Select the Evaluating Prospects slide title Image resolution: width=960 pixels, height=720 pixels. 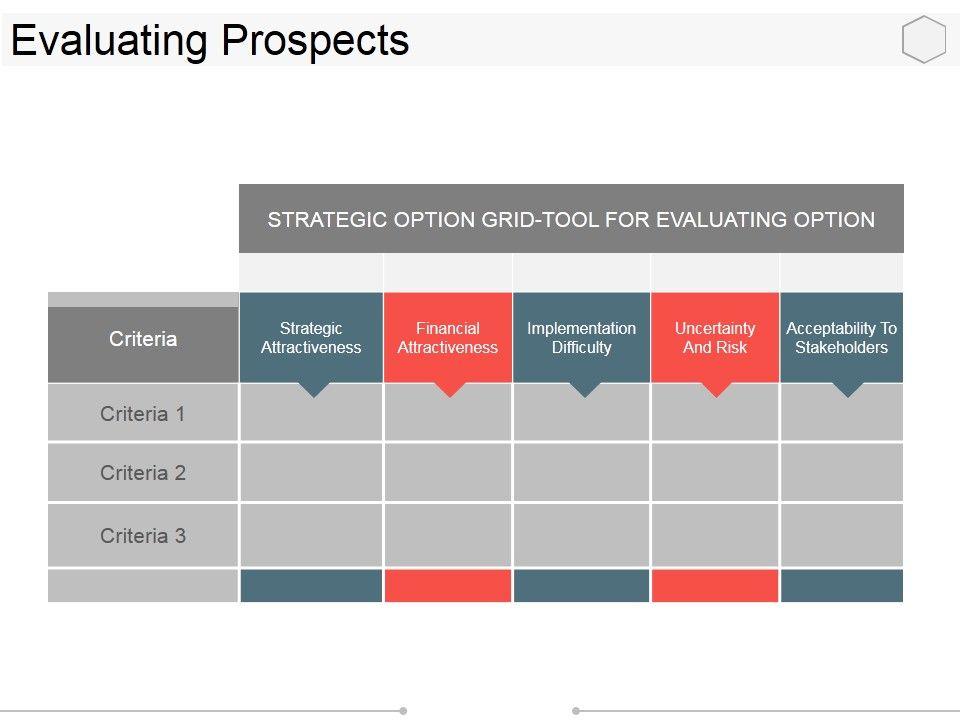coord(210,41)
